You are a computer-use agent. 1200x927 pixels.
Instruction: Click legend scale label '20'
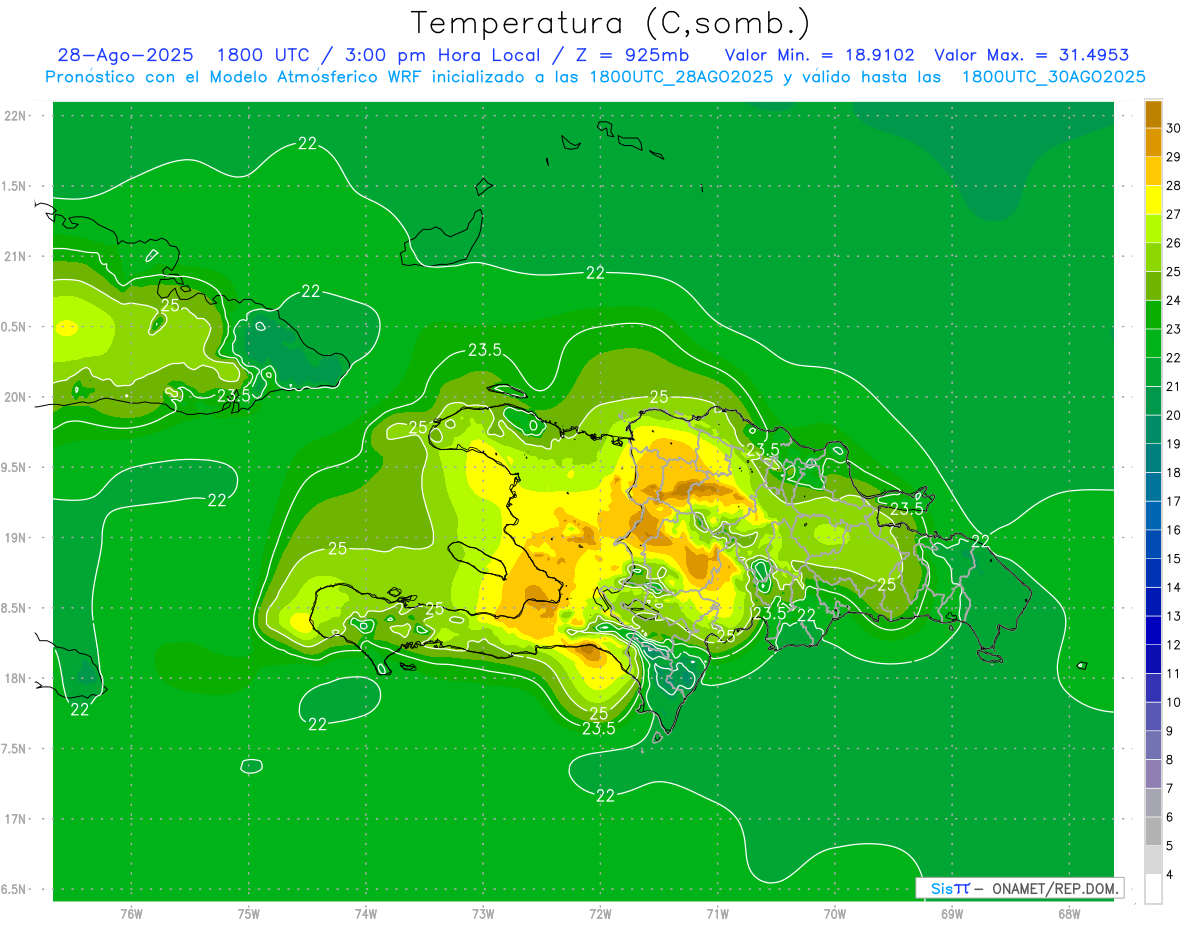(x=1174, y=415)
